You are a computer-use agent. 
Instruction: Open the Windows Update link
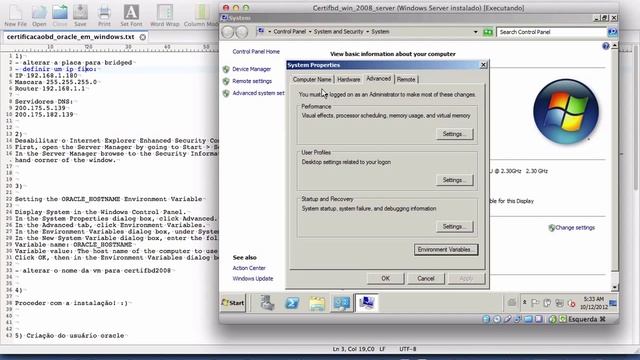[x=253, y=279]
